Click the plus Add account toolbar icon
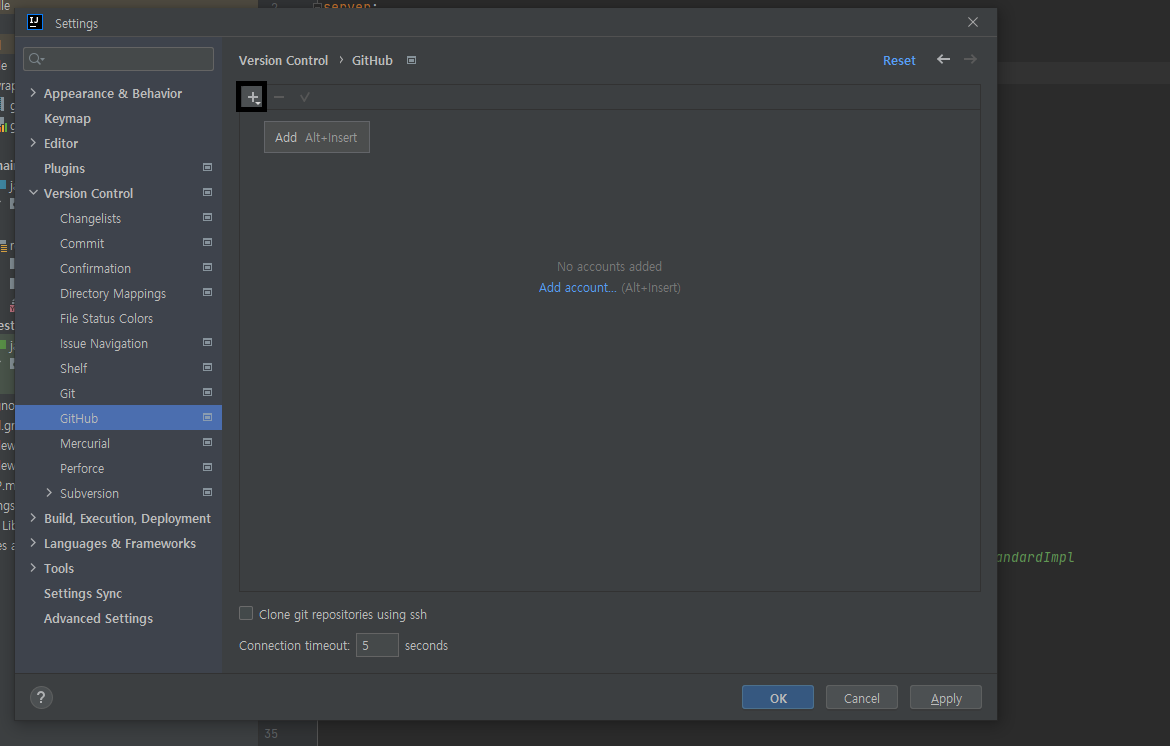The width and height of the screenshot is (1170, 746). [x=253, y=98]
